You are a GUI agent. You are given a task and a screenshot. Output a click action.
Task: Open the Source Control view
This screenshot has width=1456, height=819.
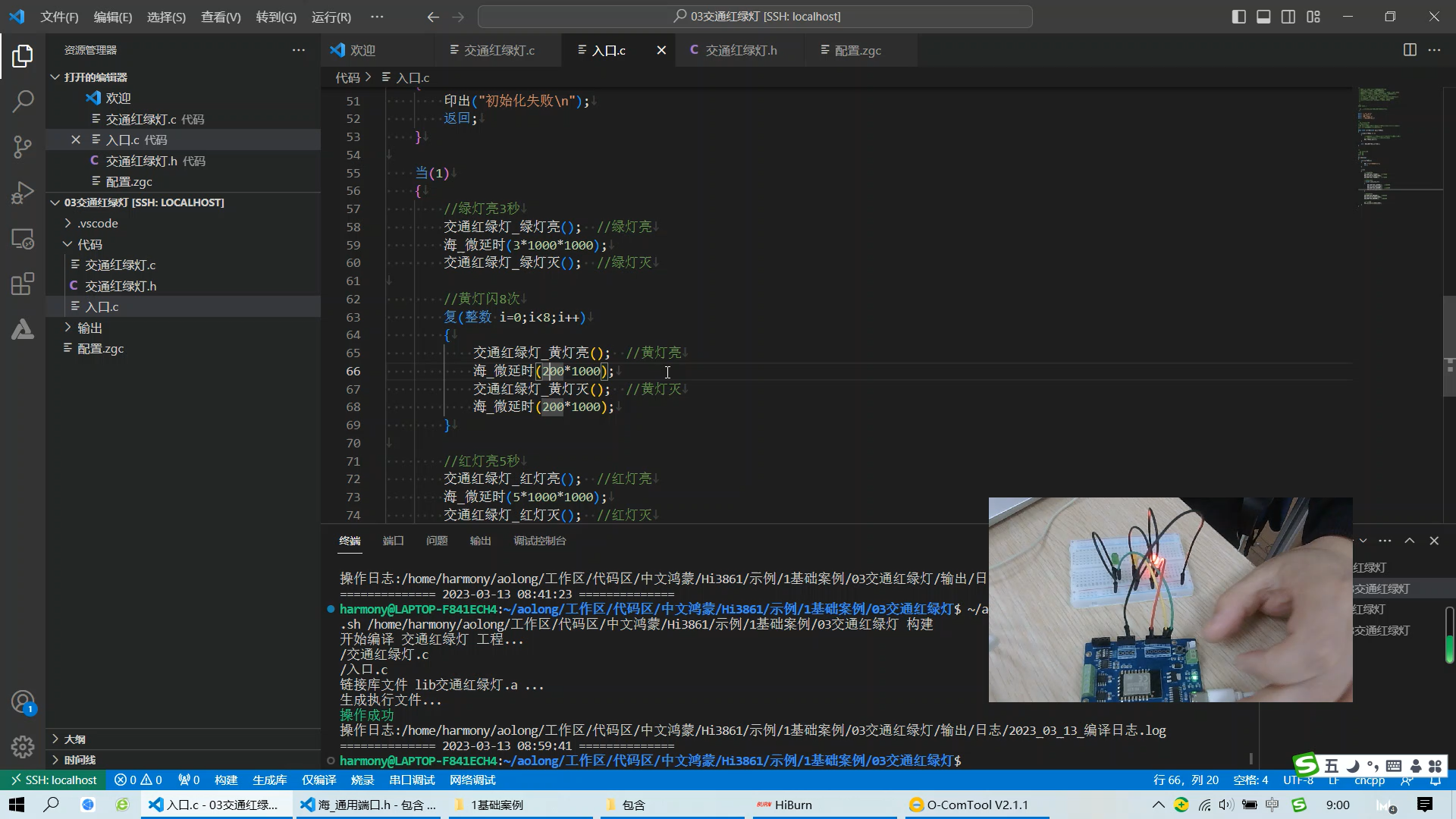tap(23, 146)
